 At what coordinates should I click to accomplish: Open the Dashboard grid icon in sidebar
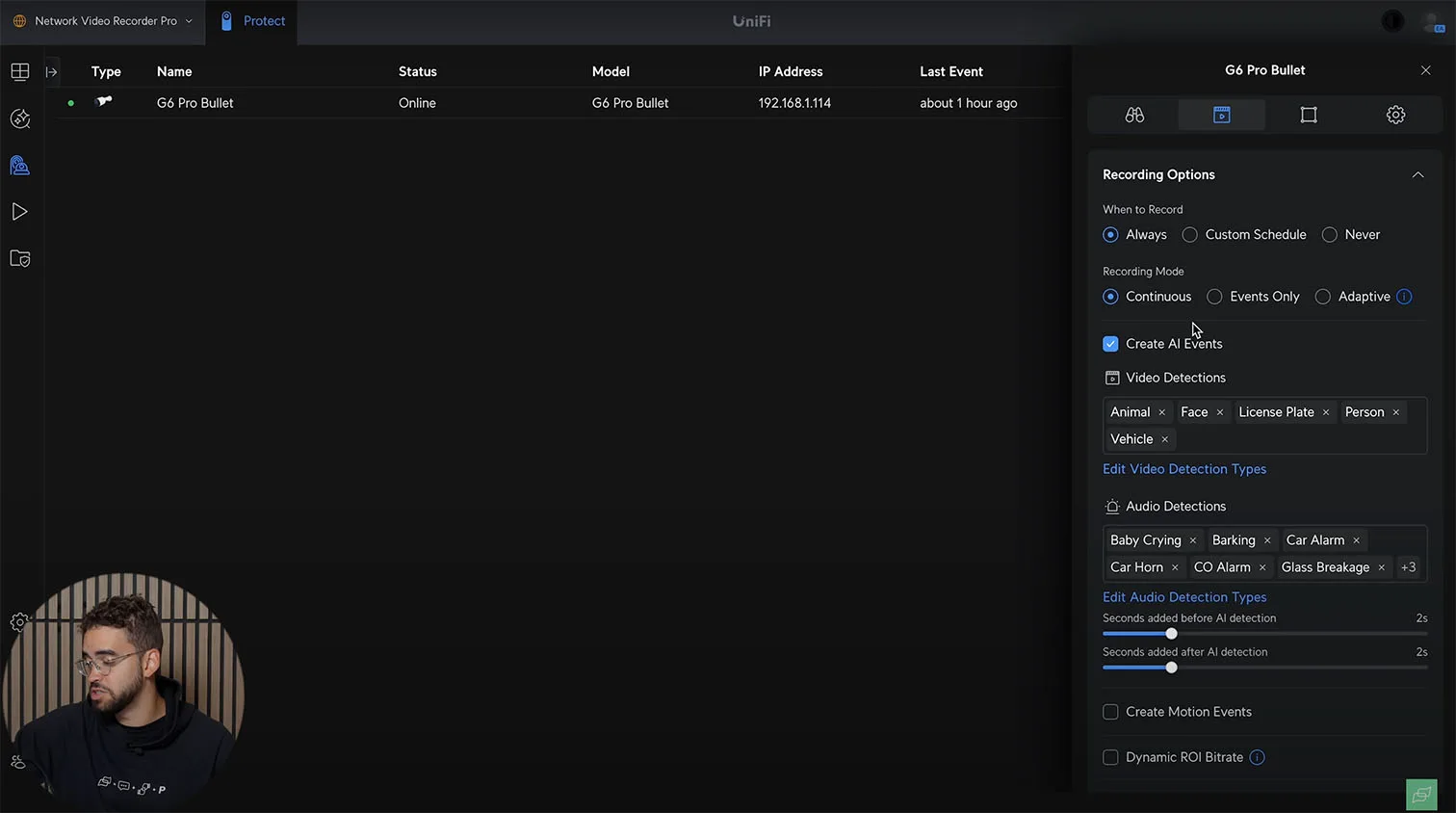[x=20, y=72]
